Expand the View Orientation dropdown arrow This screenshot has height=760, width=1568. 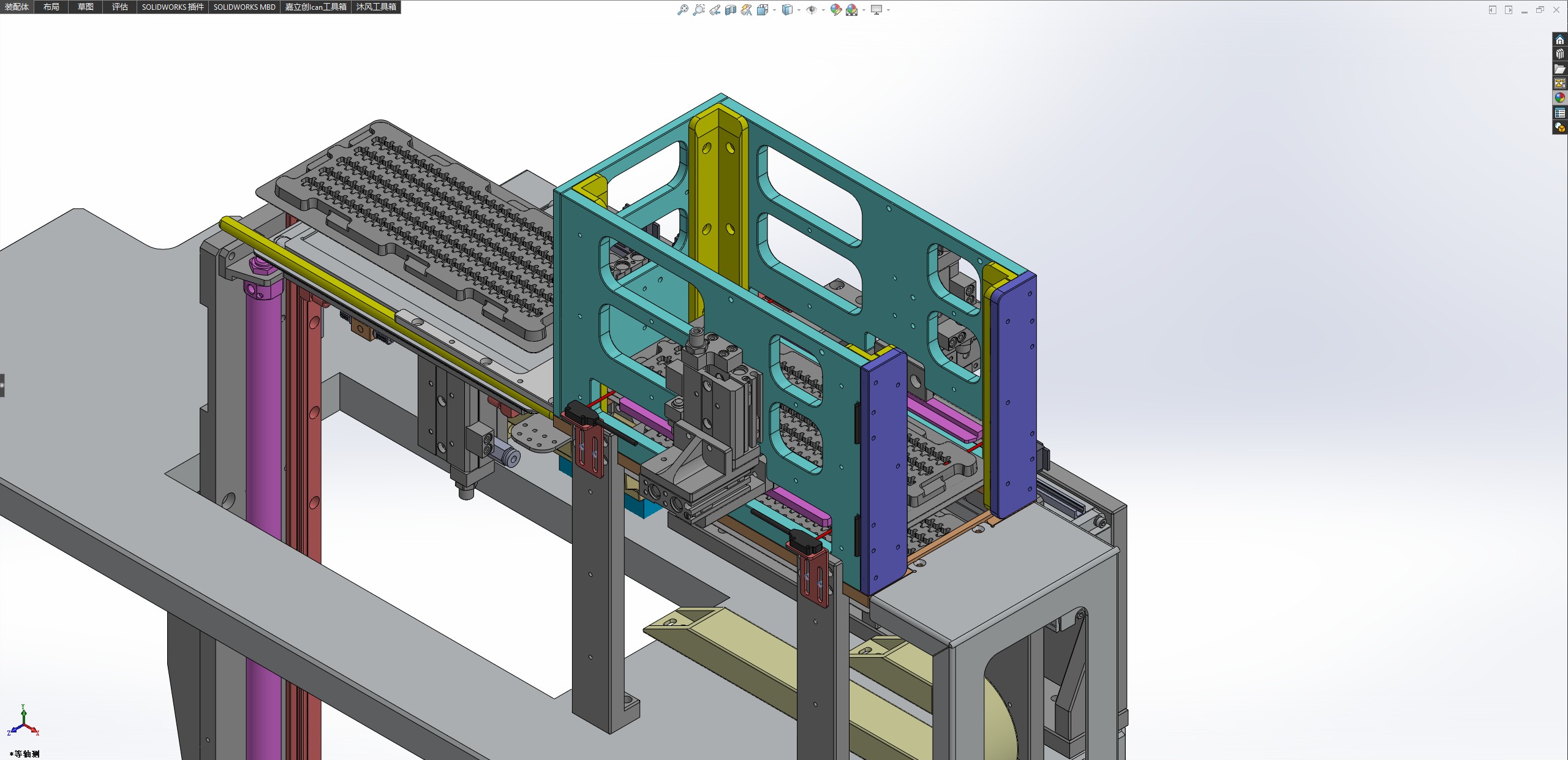point(774,10)
